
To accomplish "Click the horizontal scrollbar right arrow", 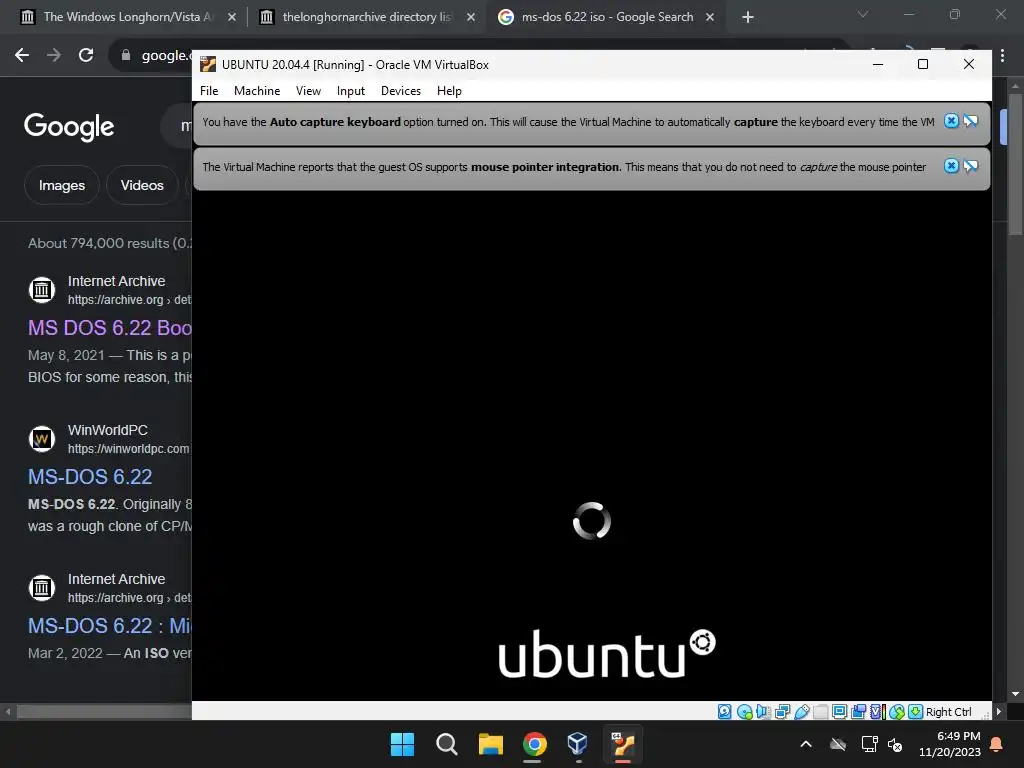I will (x=998, y=711).
